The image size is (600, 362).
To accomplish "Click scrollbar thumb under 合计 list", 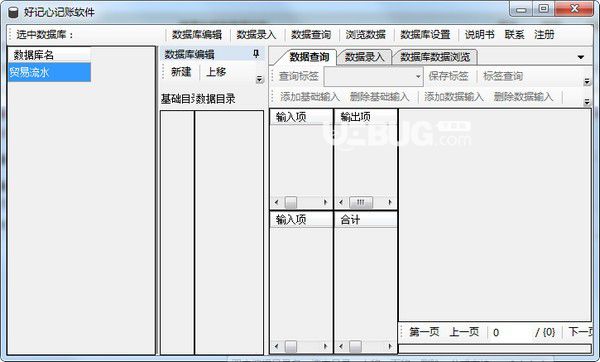I will point(355,347).
